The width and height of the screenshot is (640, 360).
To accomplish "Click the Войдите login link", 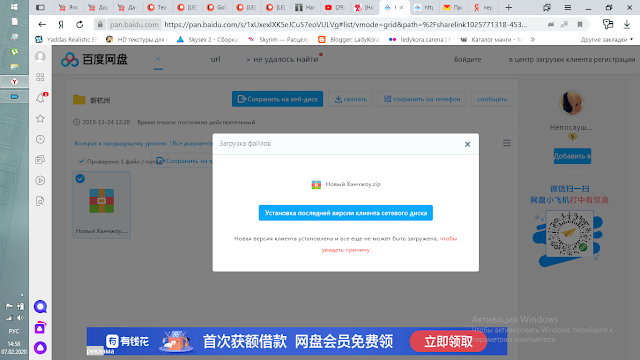I will tap(467, 60).
